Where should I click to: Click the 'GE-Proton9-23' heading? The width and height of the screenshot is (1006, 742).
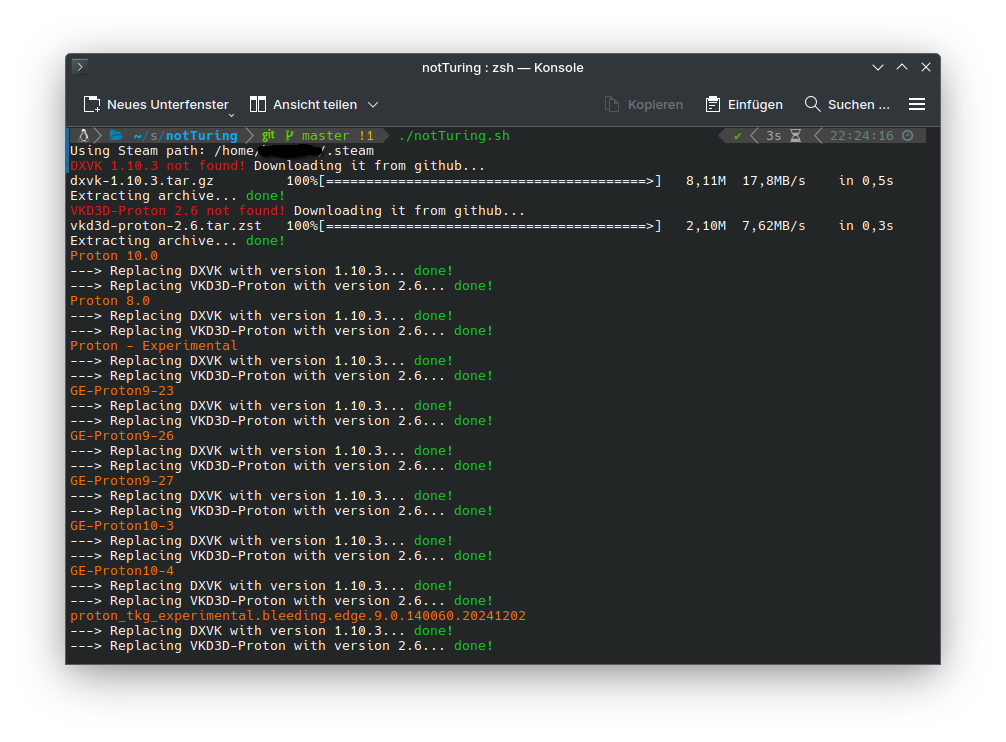click(122, 391)
